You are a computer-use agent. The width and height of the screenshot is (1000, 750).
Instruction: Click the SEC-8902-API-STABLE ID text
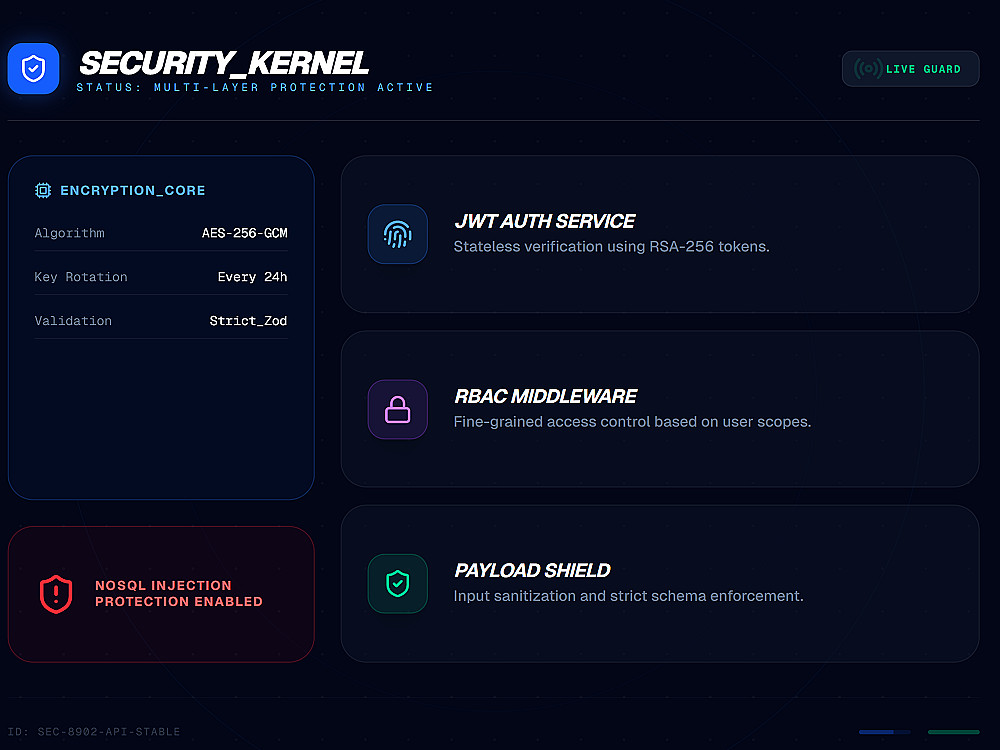[x=94, y=732]
